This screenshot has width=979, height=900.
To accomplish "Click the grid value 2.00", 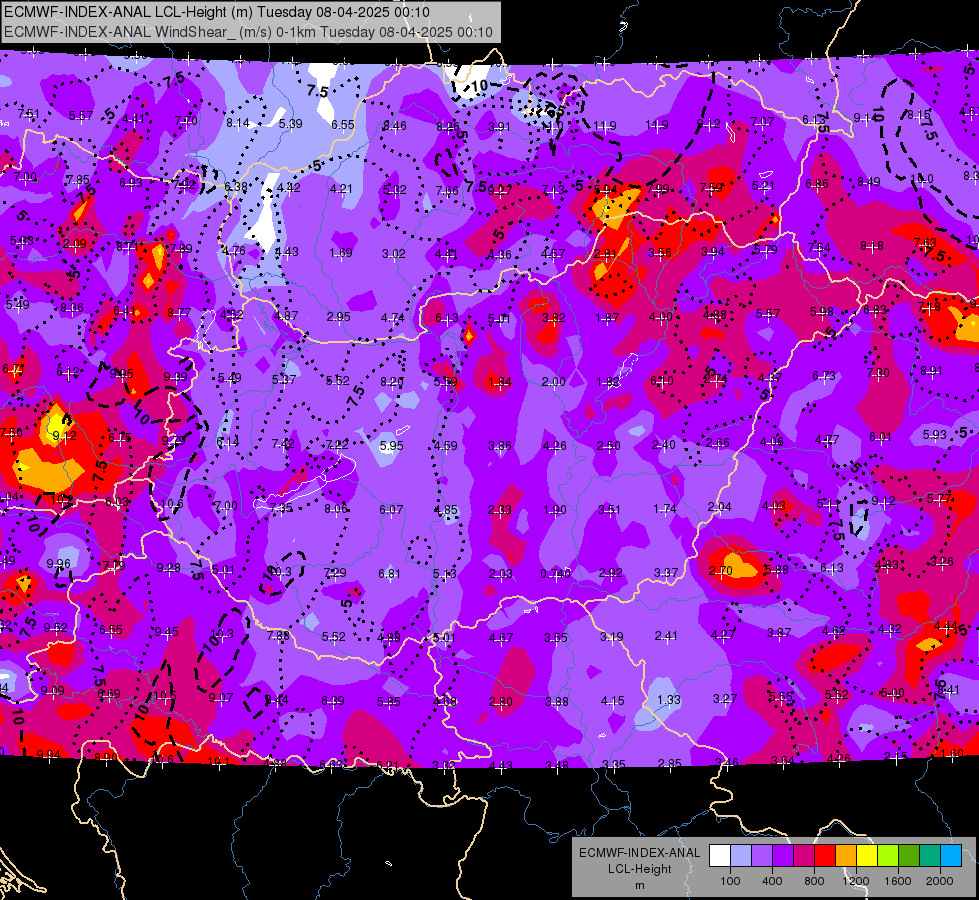I will (x=553, y=382).
